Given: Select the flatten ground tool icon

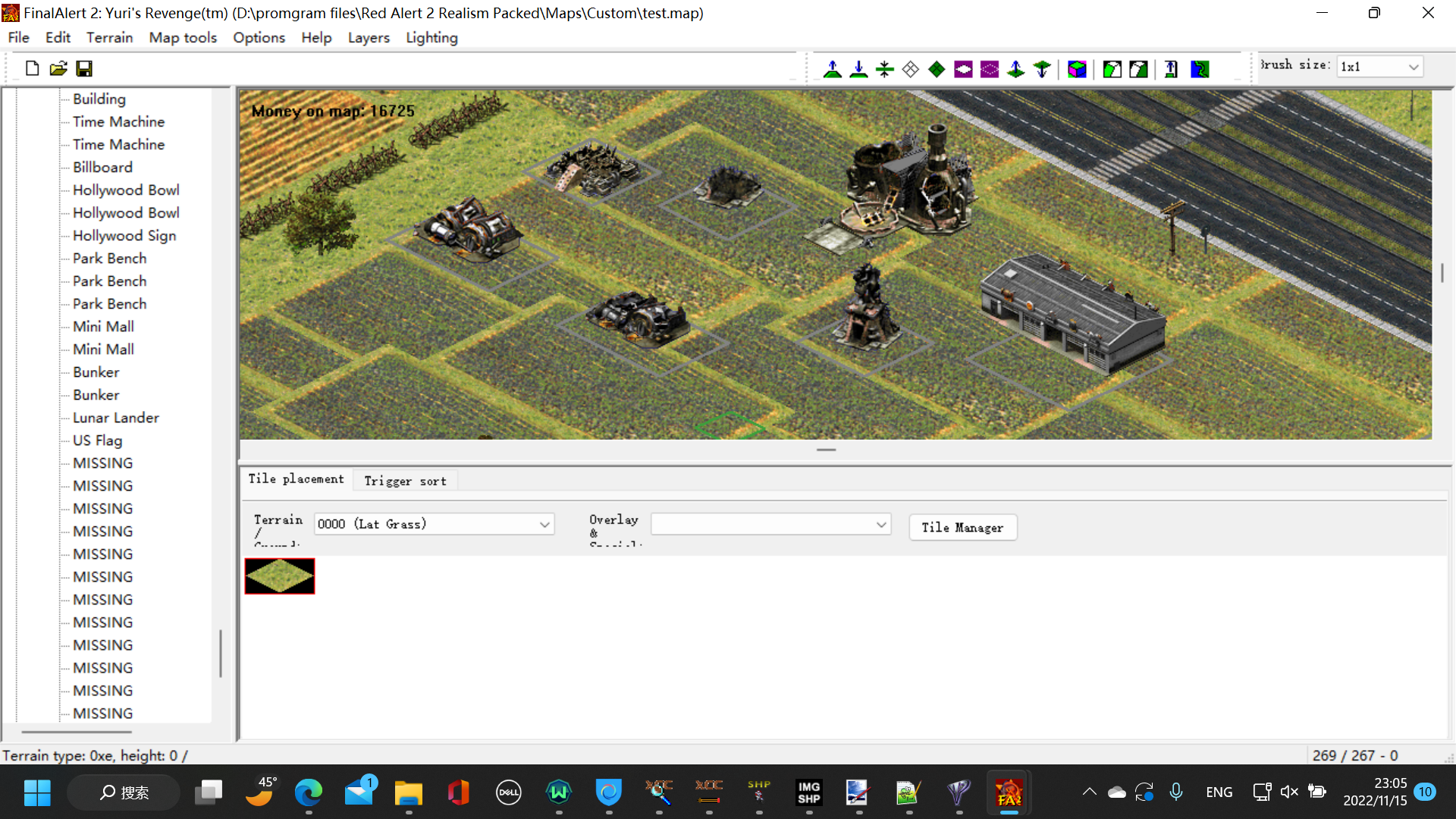Looking at the screenshot, I should click(x=884, y=69).
